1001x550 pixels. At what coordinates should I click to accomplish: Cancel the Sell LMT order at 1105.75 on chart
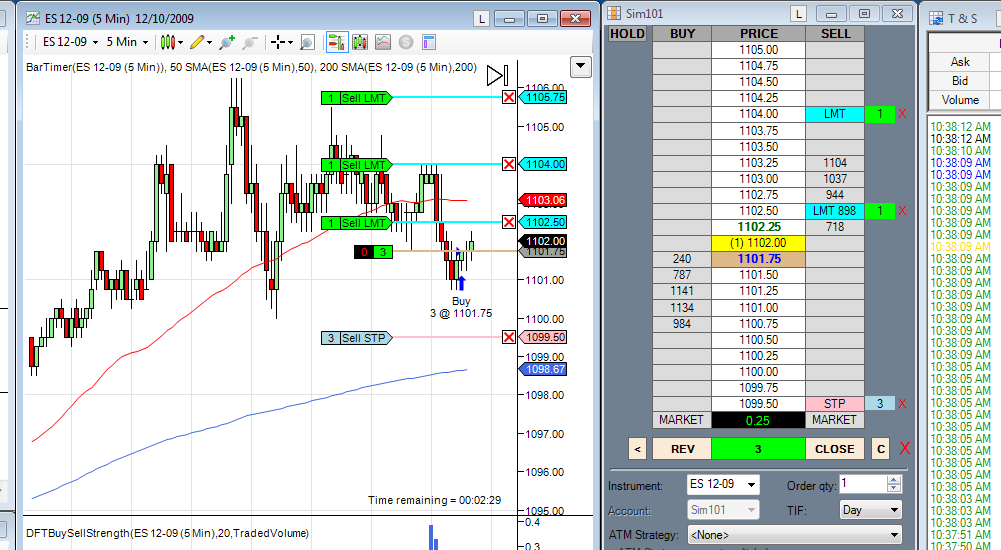point(509,98)
